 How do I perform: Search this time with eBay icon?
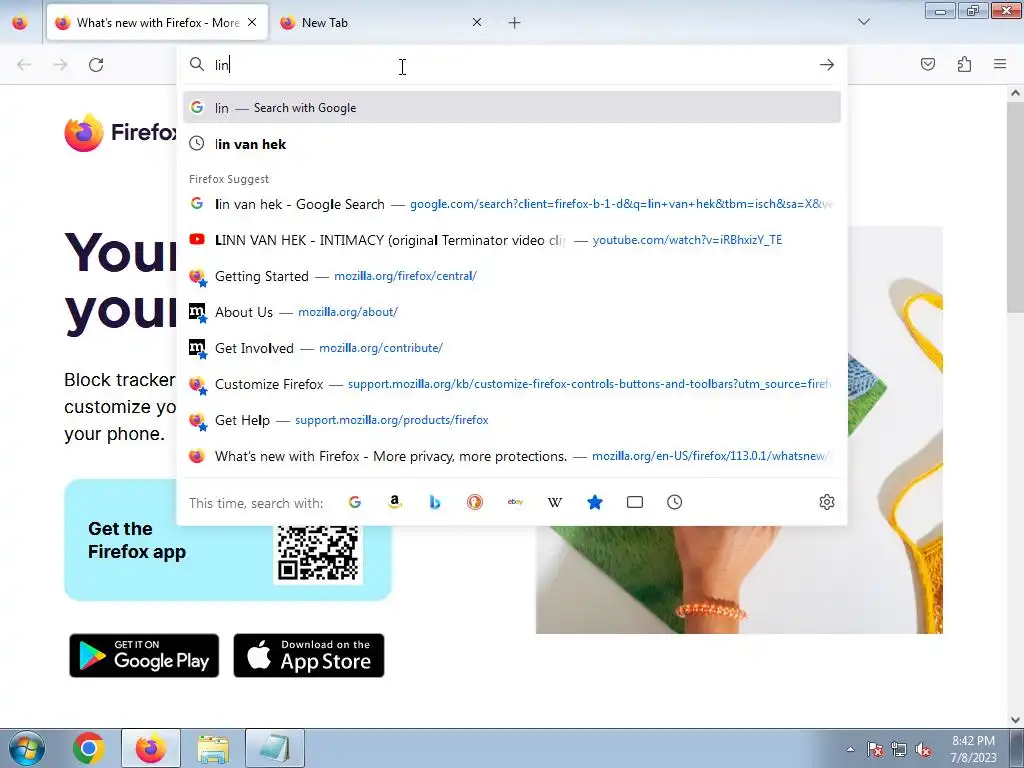coord(515,502)
